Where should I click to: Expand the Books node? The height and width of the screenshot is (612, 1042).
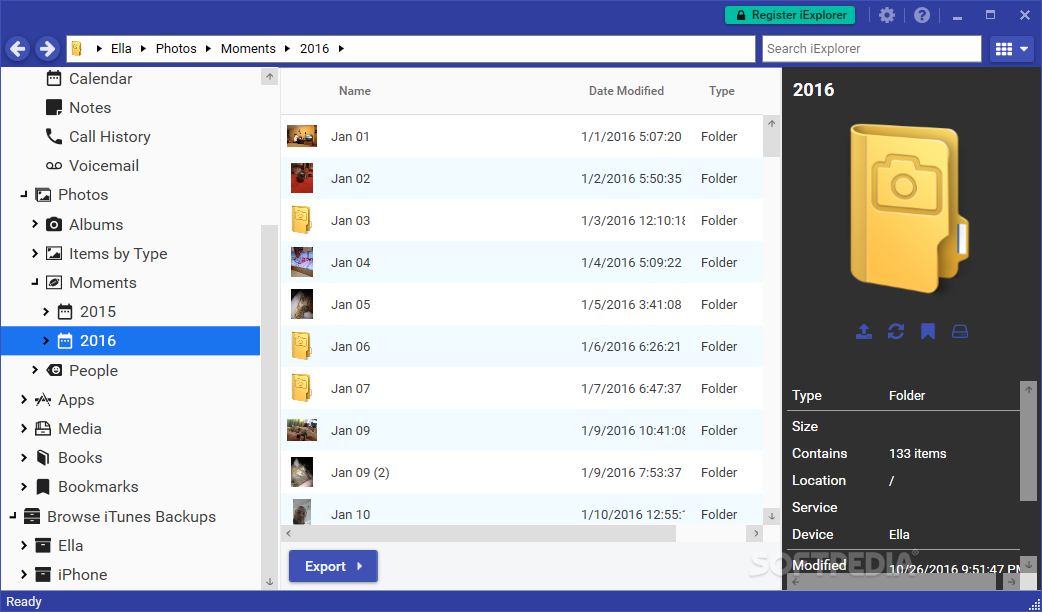(24, 457)
